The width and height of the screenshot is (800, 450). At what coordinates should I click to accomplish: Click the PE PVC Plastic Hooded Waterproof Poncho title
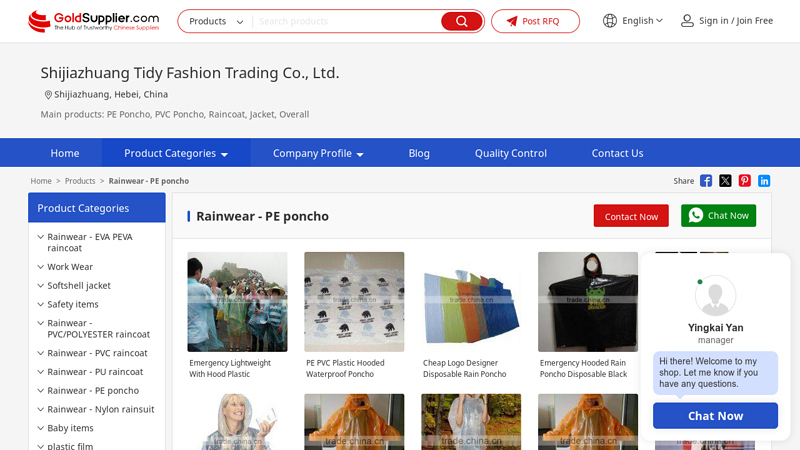click(345, 368)
